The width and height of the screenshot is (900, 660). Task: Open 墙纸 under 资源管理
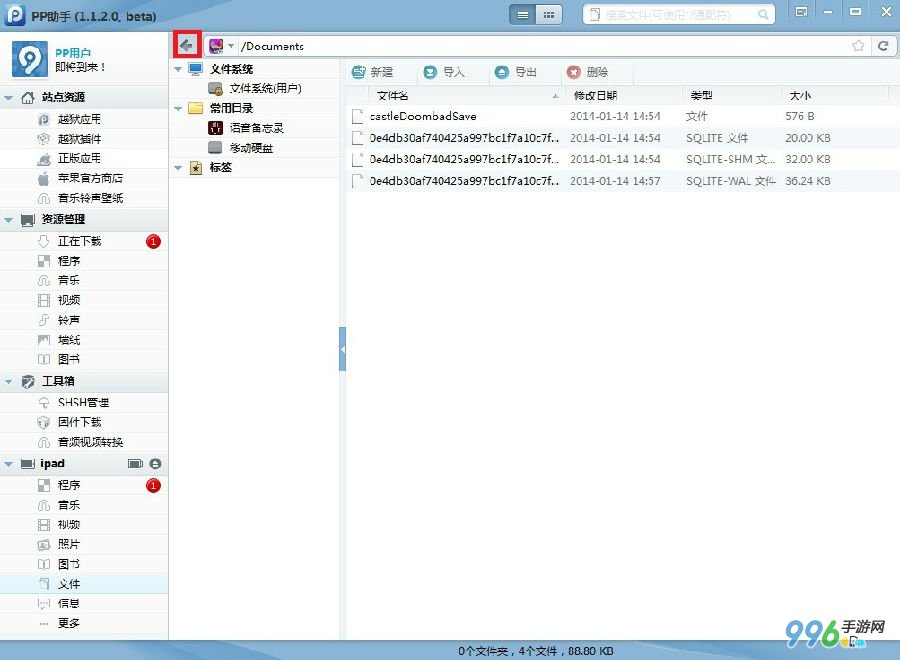coord(84,340)
